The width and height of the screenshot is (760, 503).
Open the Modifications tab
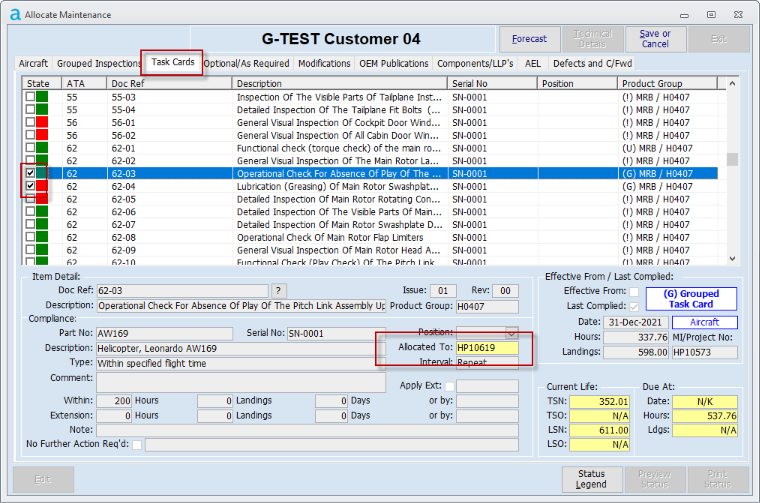[324, 63]
